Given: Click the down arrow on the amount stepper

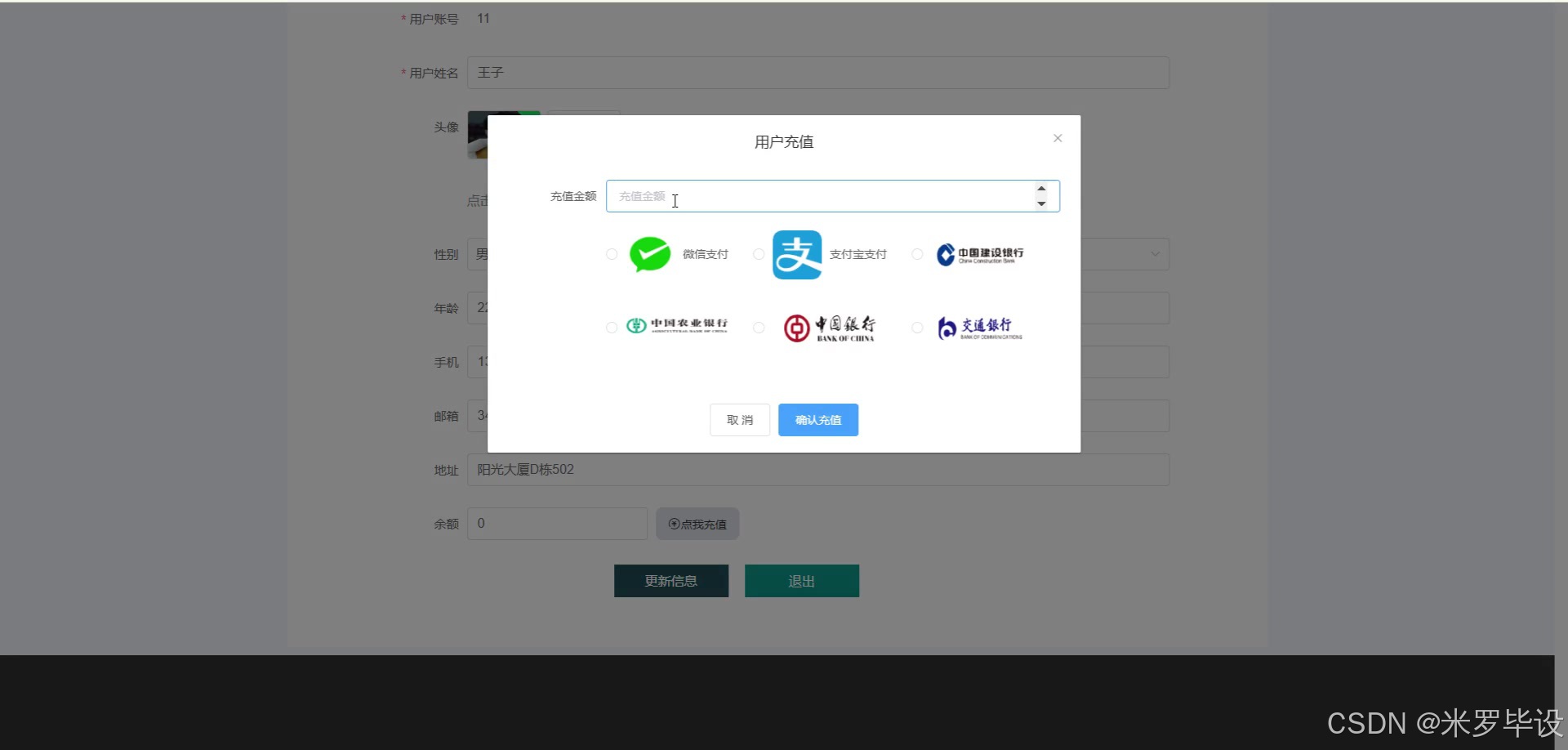Looking at the screenshot, I should tap(1041, 204).
